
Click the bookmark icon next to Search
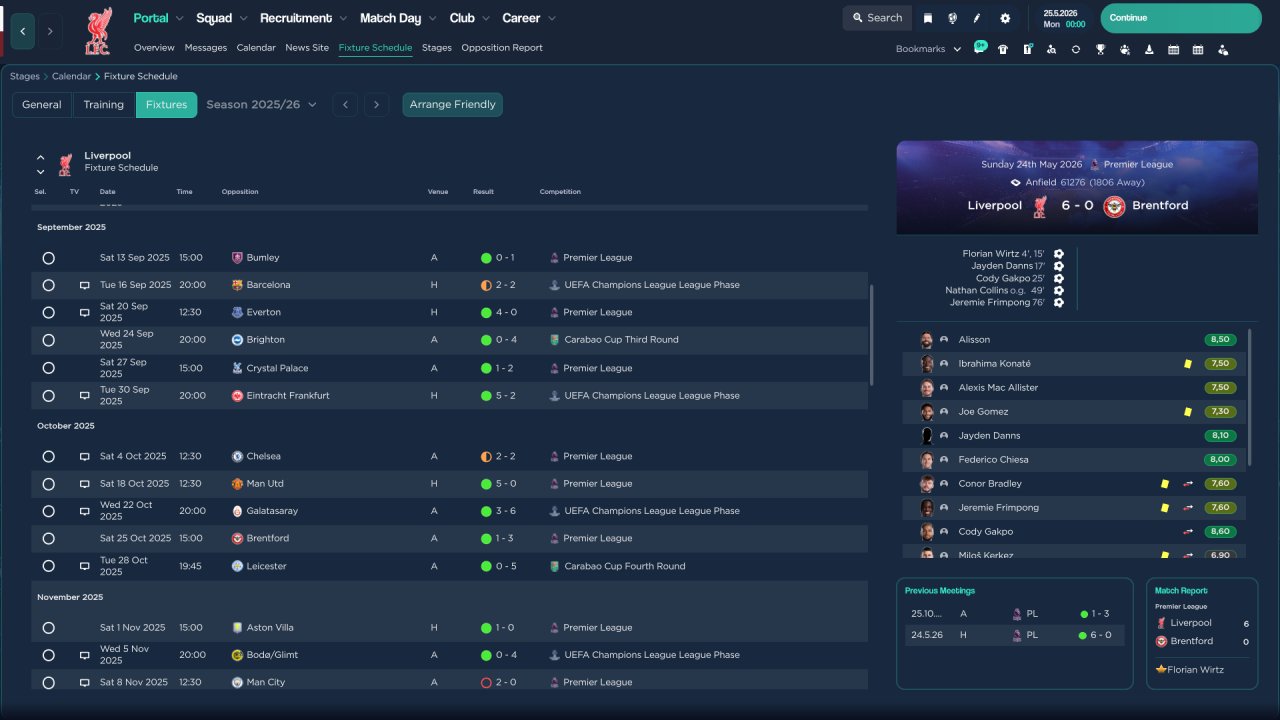pos(928,18)
